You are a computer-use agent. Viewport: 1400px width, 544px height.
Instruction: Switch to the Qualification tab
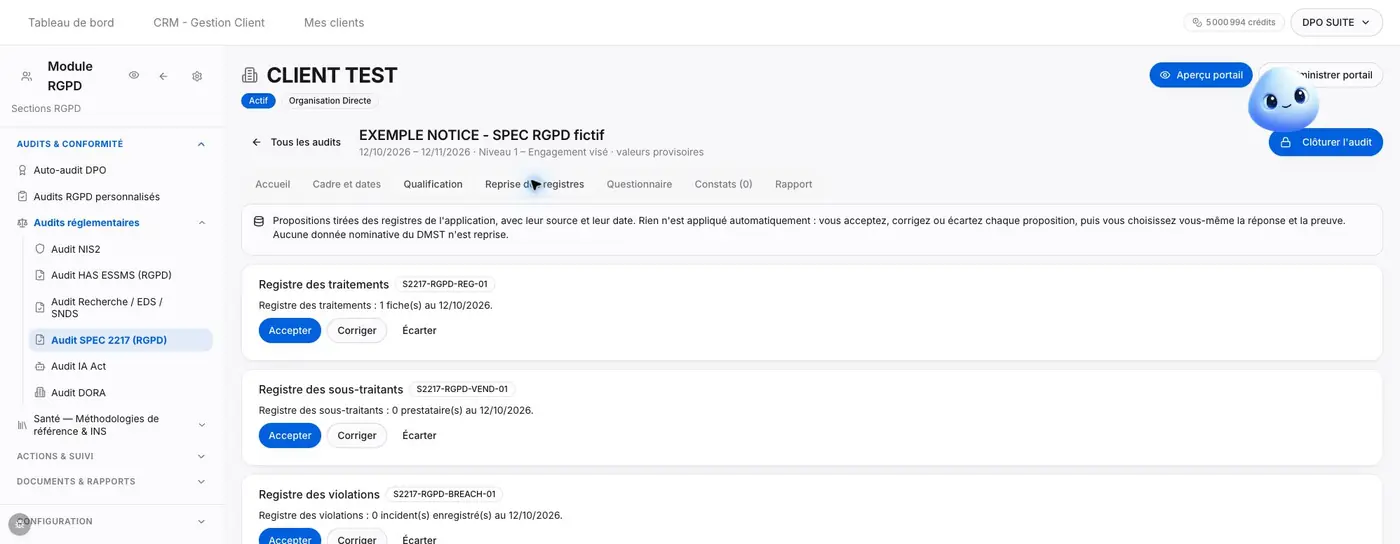(x=433, y=184)
